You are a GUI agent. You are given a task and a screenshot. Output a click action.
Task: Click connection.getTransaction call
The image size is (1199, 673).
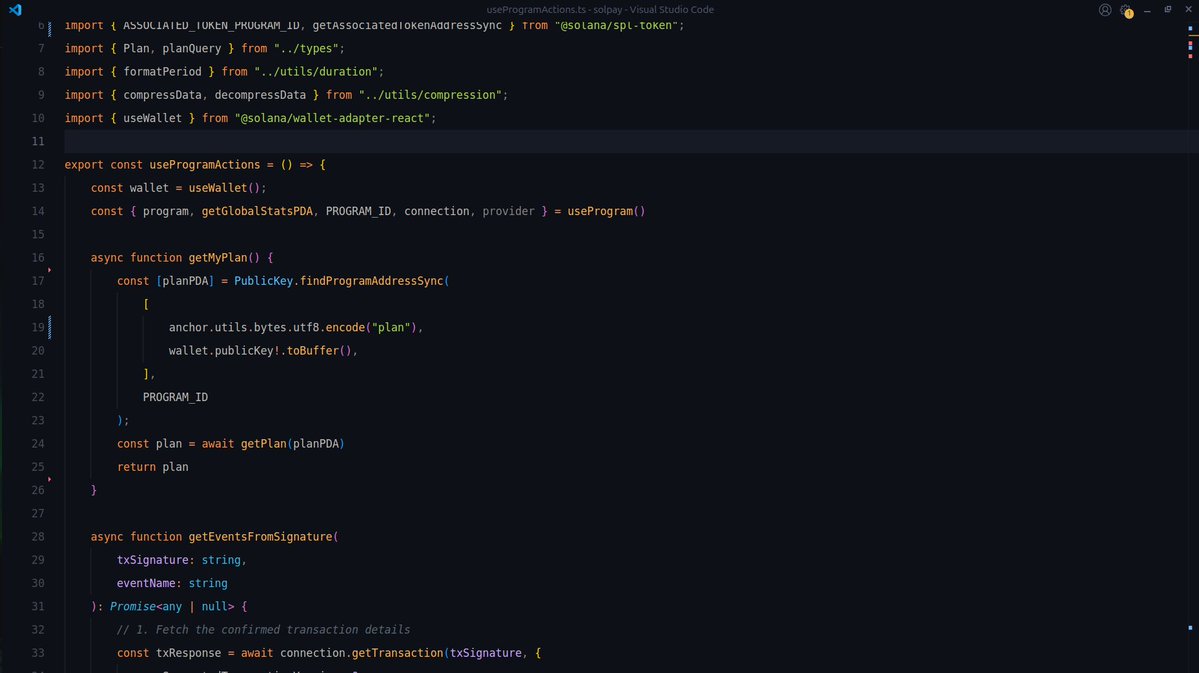click(x=362, y=653)
